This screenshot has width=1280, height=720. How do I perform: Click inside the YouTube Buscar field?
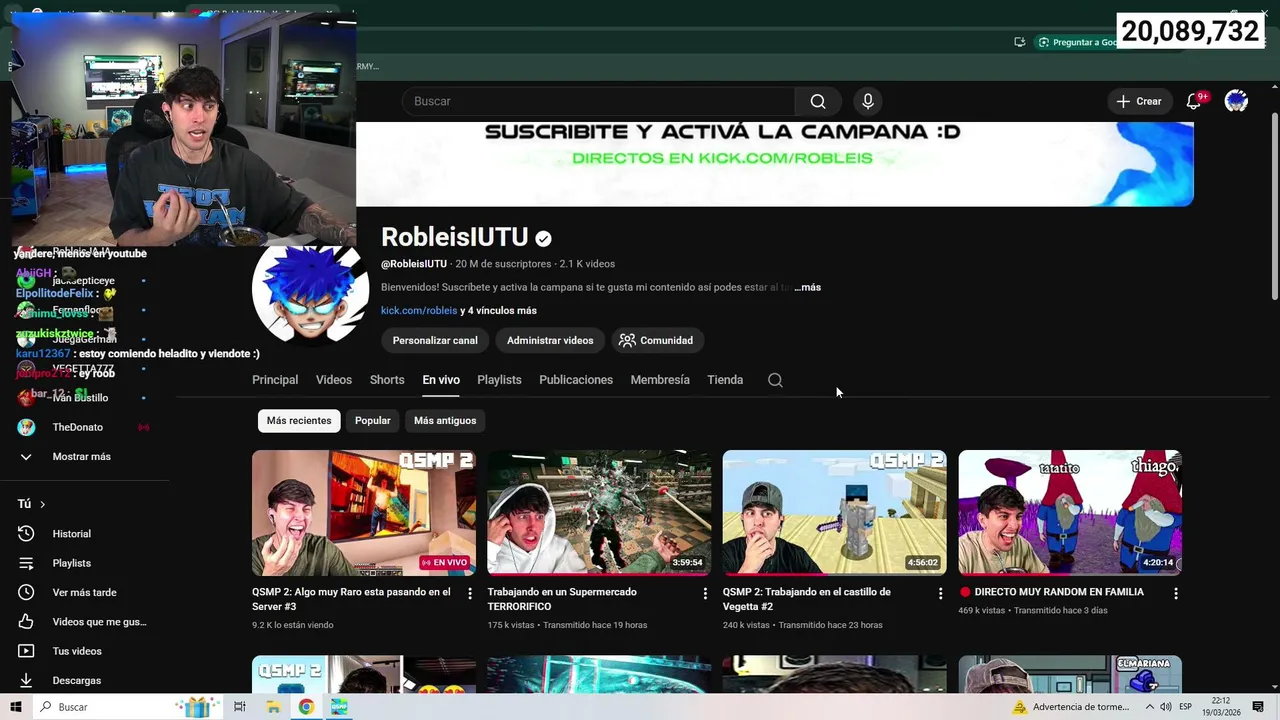coord(598,101)
